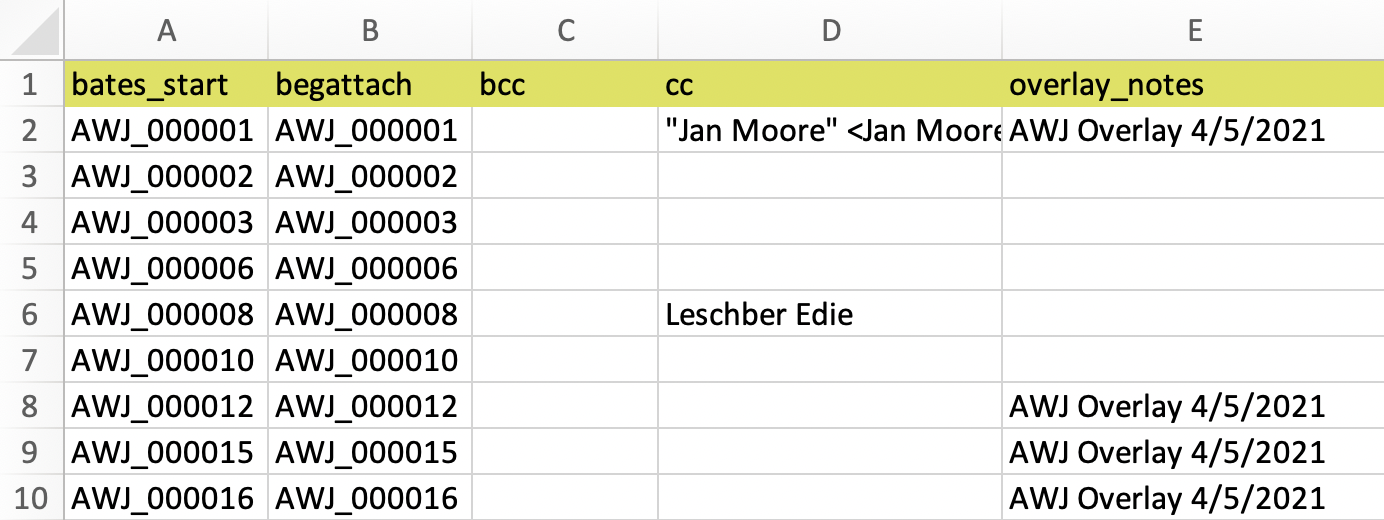The image size is (1384, 520).
Task: Select column A header
Action: (167, 30)
